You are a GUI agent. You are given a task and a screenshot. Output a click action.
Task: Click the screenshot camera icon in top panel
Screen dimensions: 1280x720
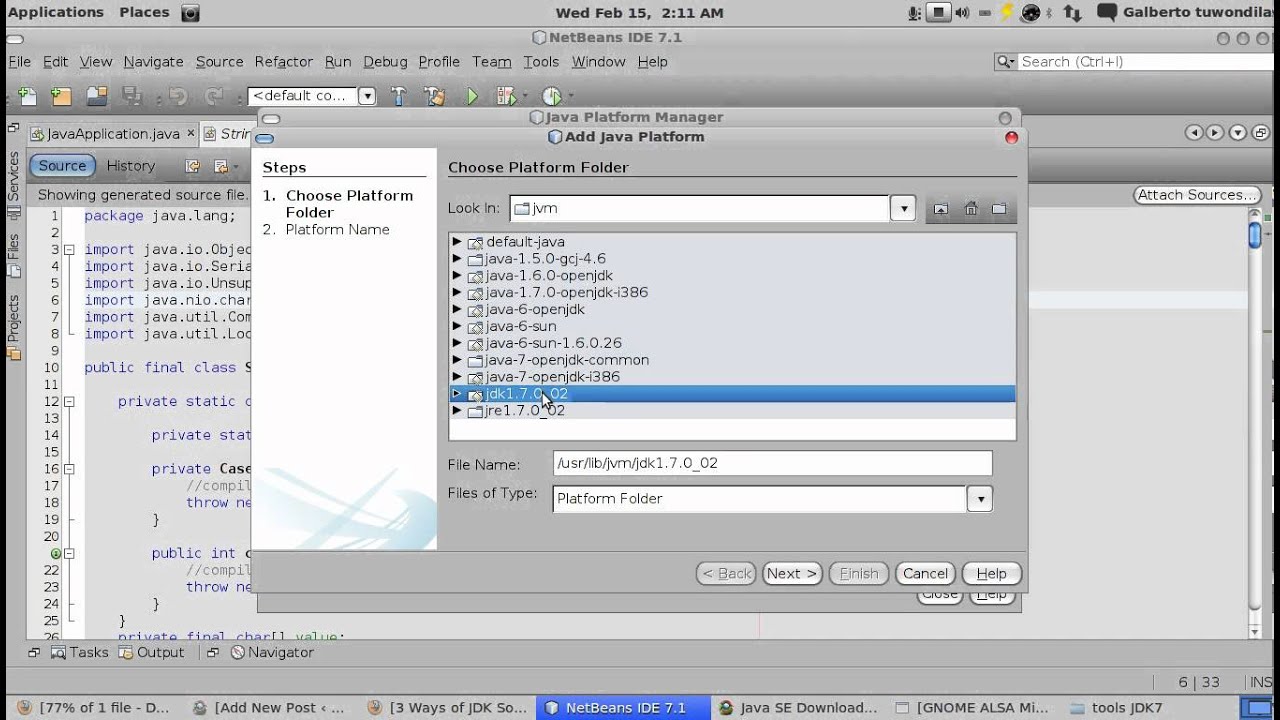190,13
